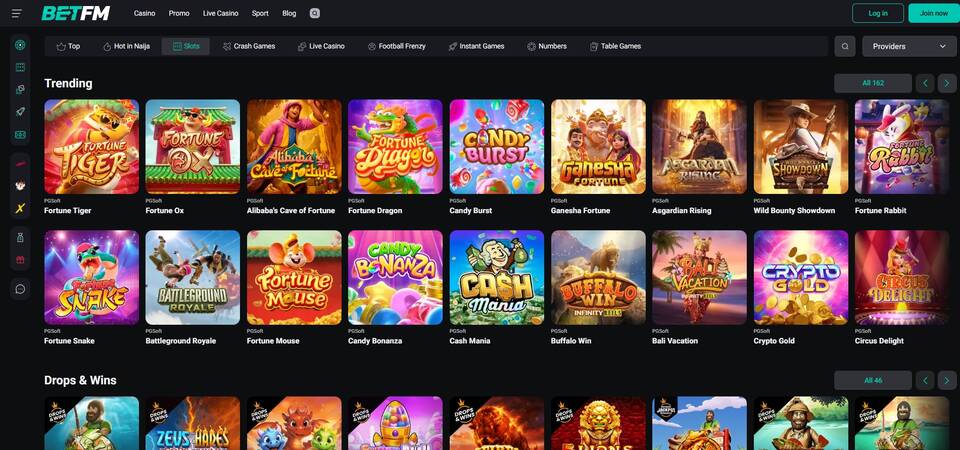
Task: Go to next Trending games page
Action: click(947, 83)
